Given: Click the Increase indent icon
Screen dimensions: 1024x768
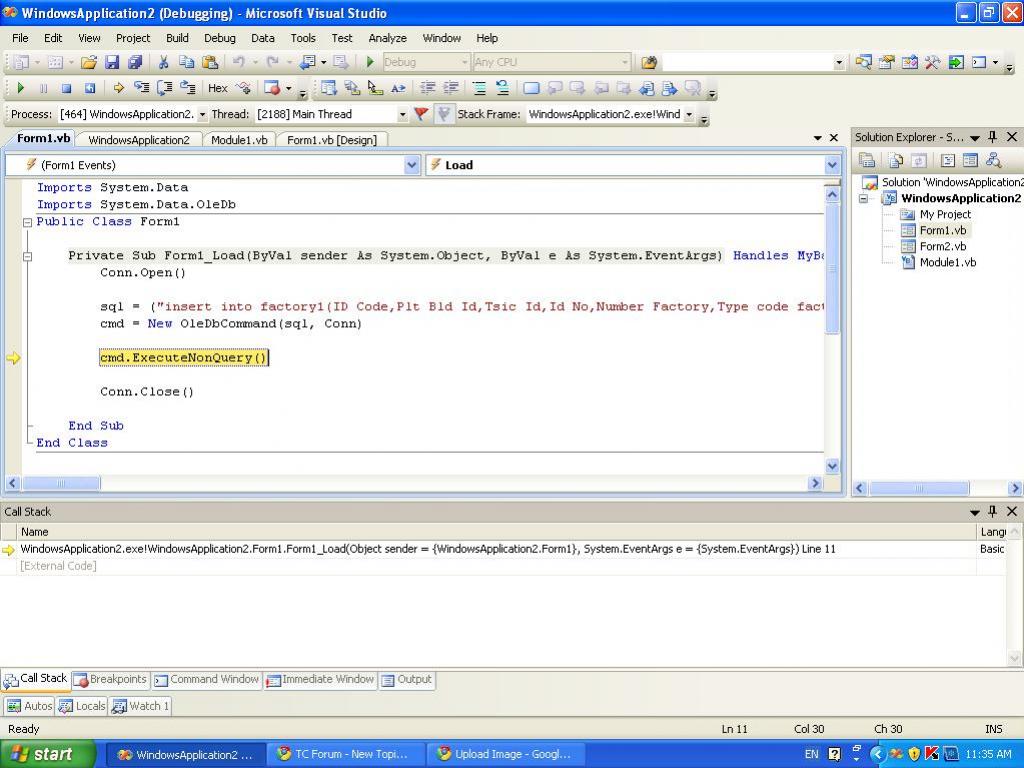Looking at the screenshot, I should [x=451, y=88].
